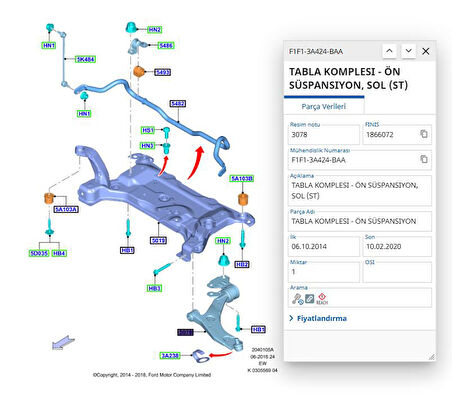
Task: Select the HN3 nut callout
Action: pyautogui.click(x=147, y=146)
